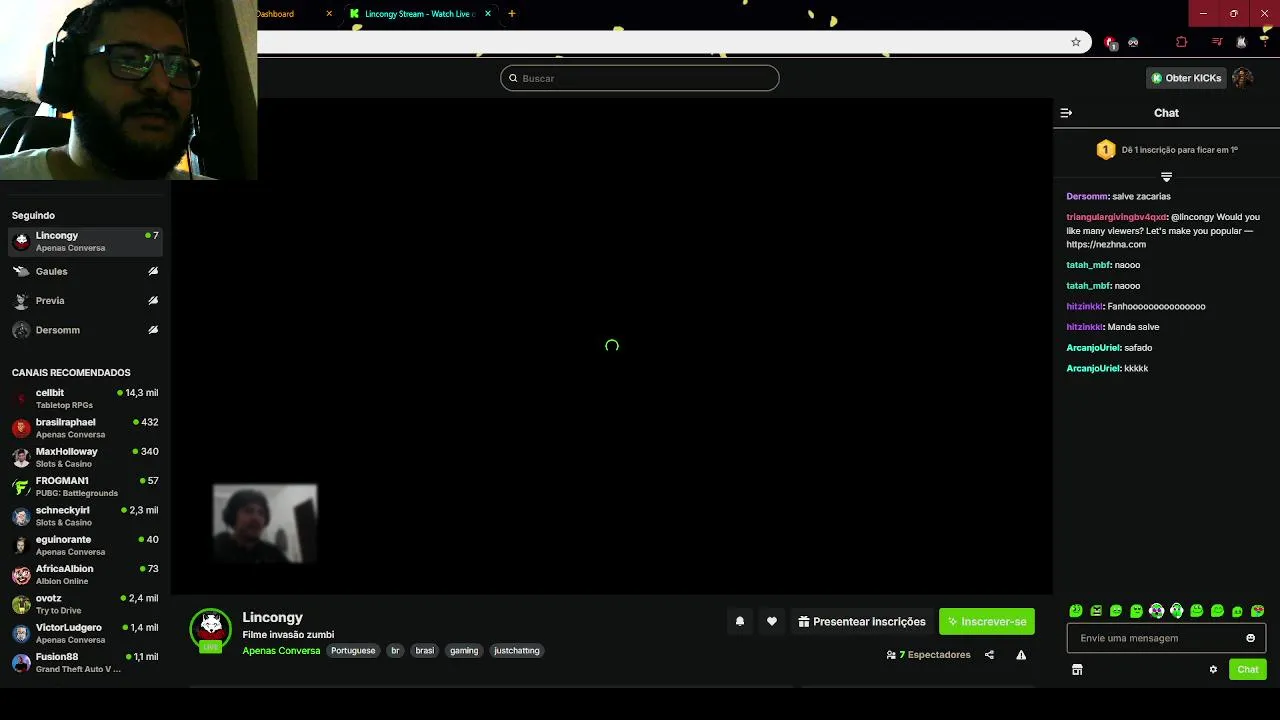
Task: Close the Lincongy Stream tab
Action: click(488, 14)
